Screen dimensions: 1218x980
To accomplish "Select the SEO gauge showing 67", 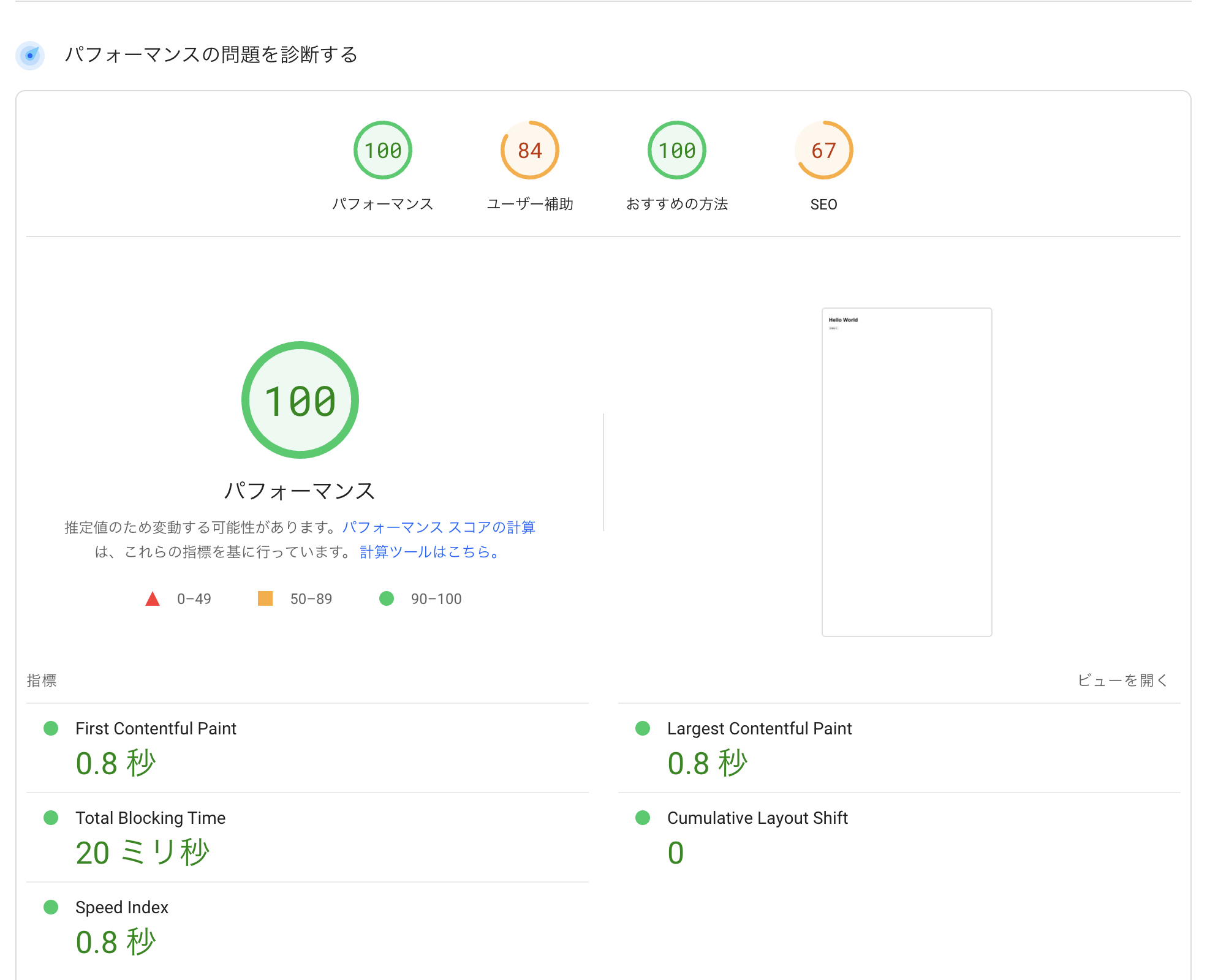I will point(823,150).
